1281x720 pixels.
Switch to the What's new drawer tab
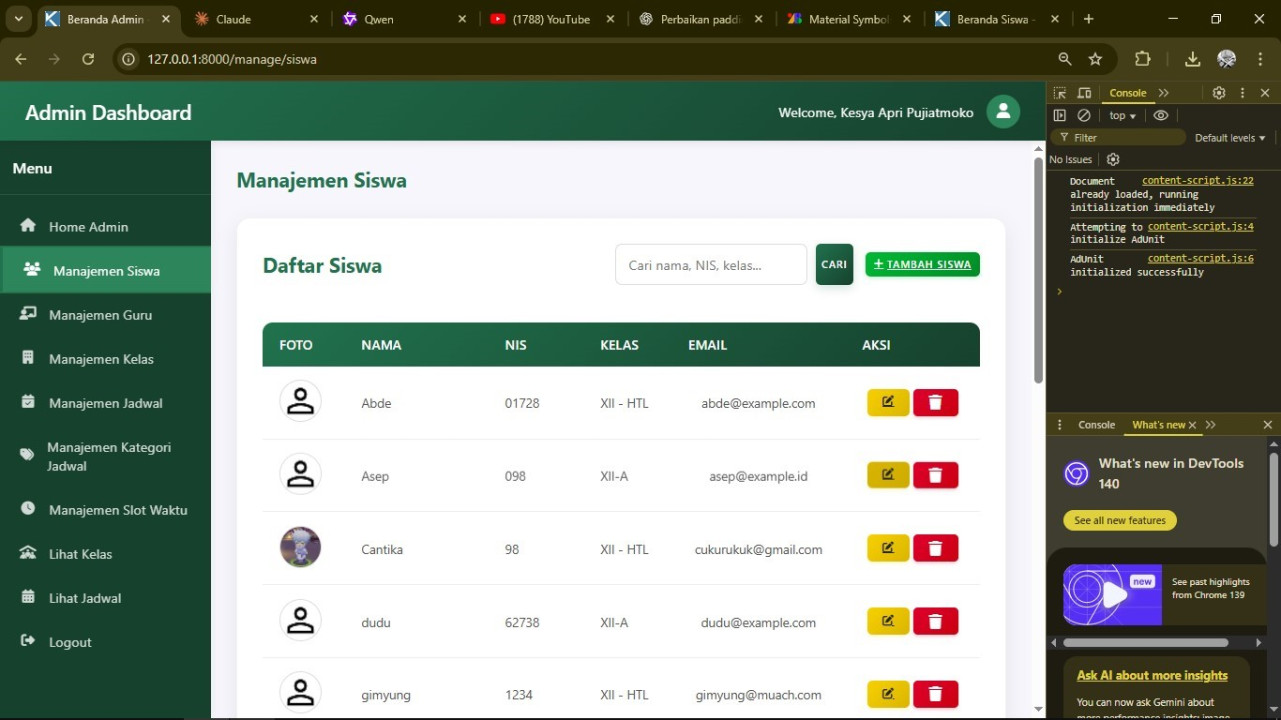pyautogui.click(x=1158, y=425)
